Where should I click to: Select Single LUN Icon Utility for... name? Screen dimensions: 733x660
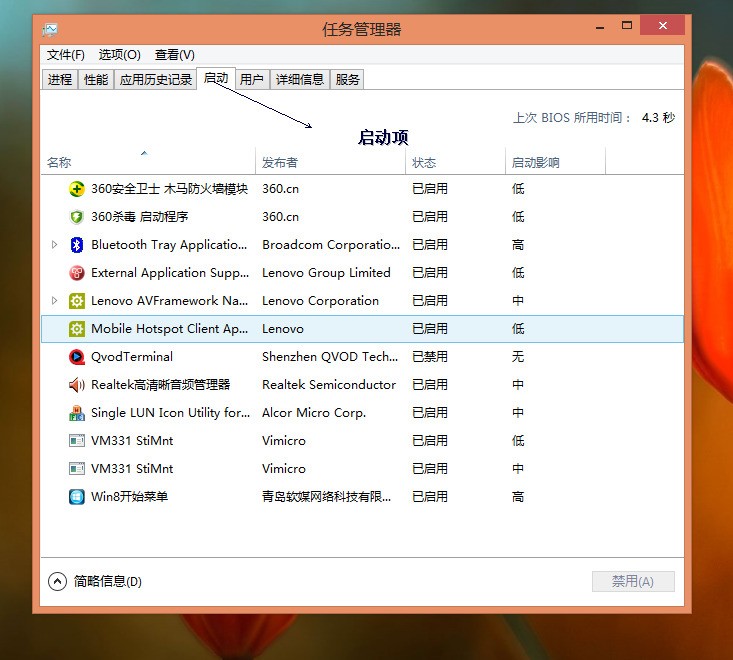170,413
